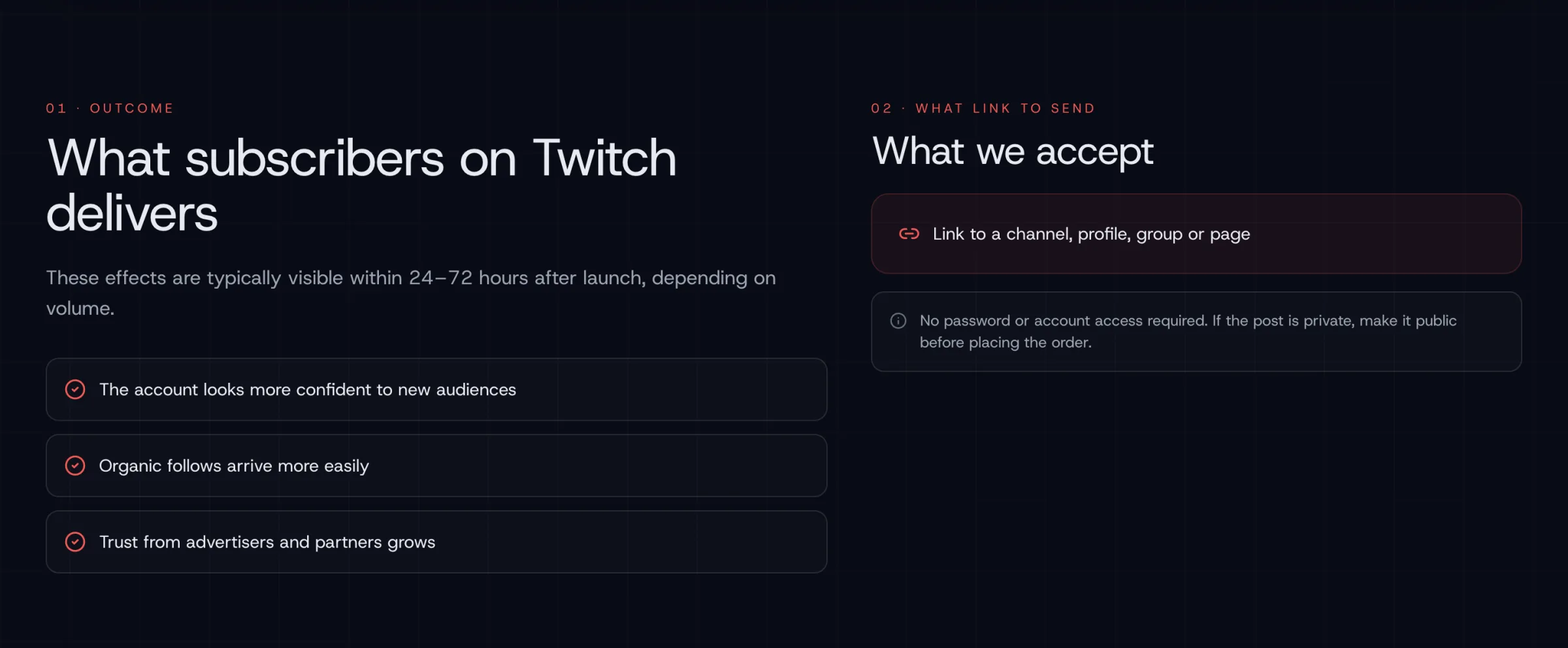1568x648 pixels.
Task: Click the info circle icon by the password note
Action: click(898, 321)
